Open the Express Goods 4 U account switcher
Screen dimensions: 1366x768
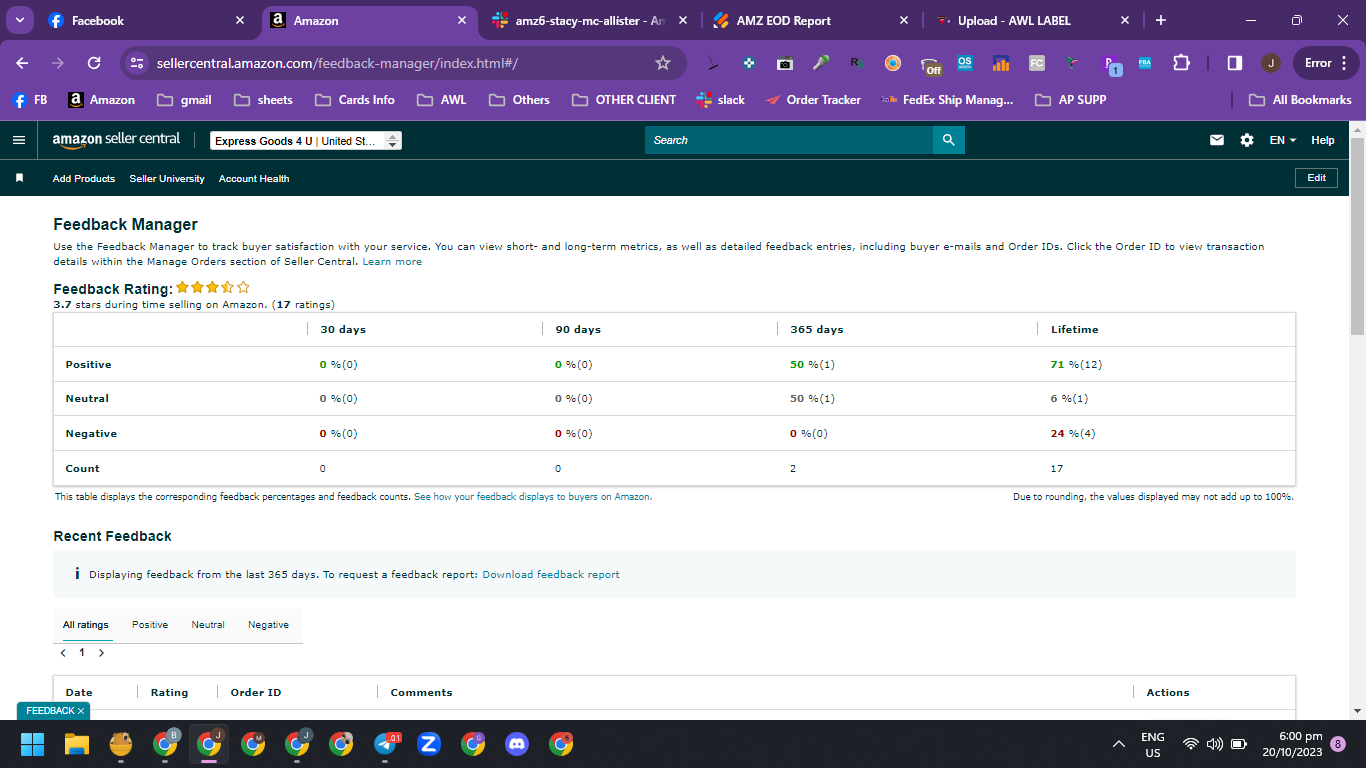(306, 141)
